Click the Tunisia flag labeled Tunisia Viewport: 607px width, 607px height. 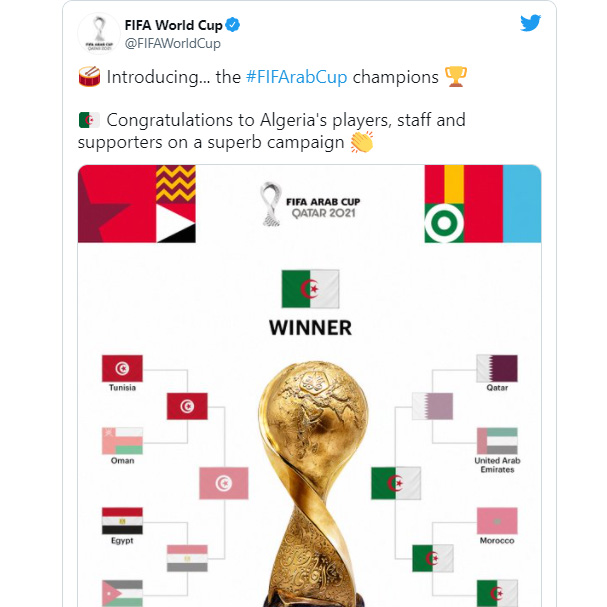click(x=122, y=368)
